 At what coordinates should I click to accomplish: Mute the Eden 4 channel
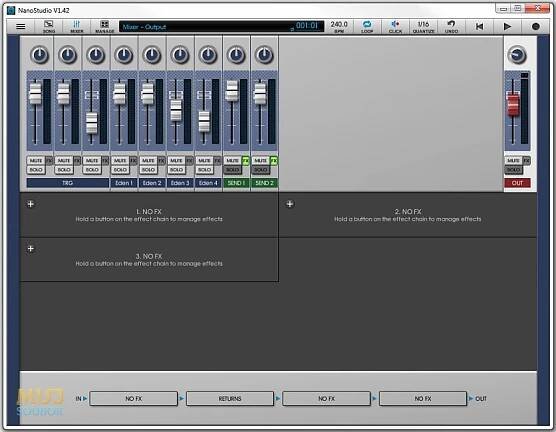[204, 161]
